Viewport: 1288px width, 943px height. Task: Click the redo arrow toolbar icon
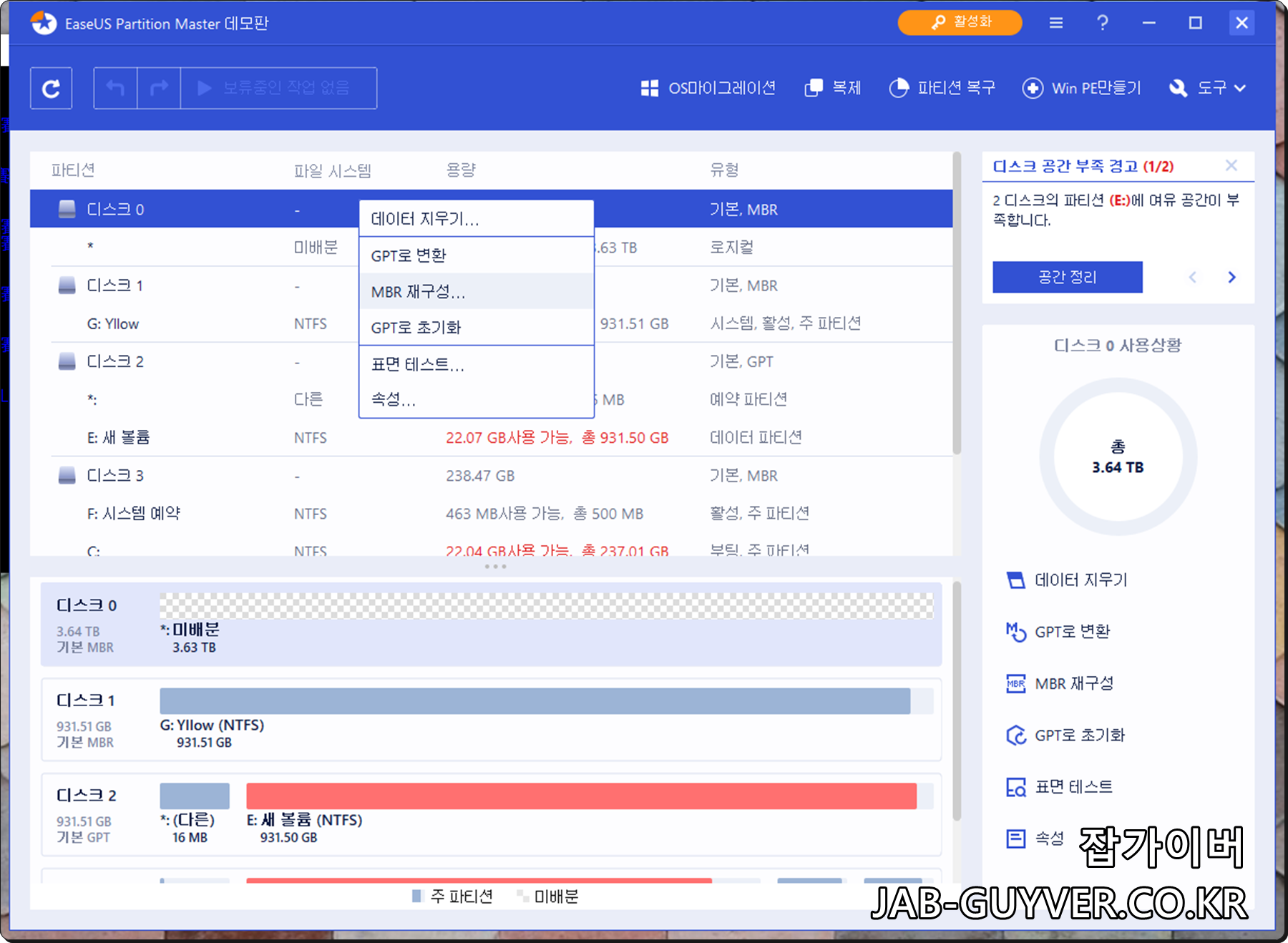click(159, 88)
